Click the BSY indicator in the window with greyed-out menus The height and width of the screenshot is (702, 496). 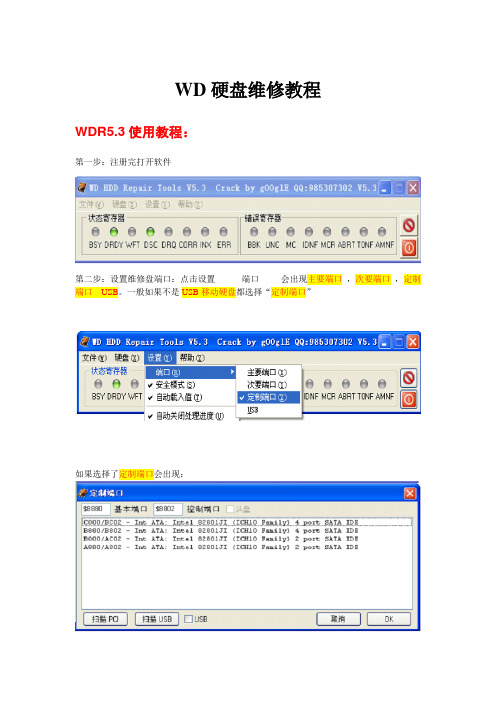point(95,232)
